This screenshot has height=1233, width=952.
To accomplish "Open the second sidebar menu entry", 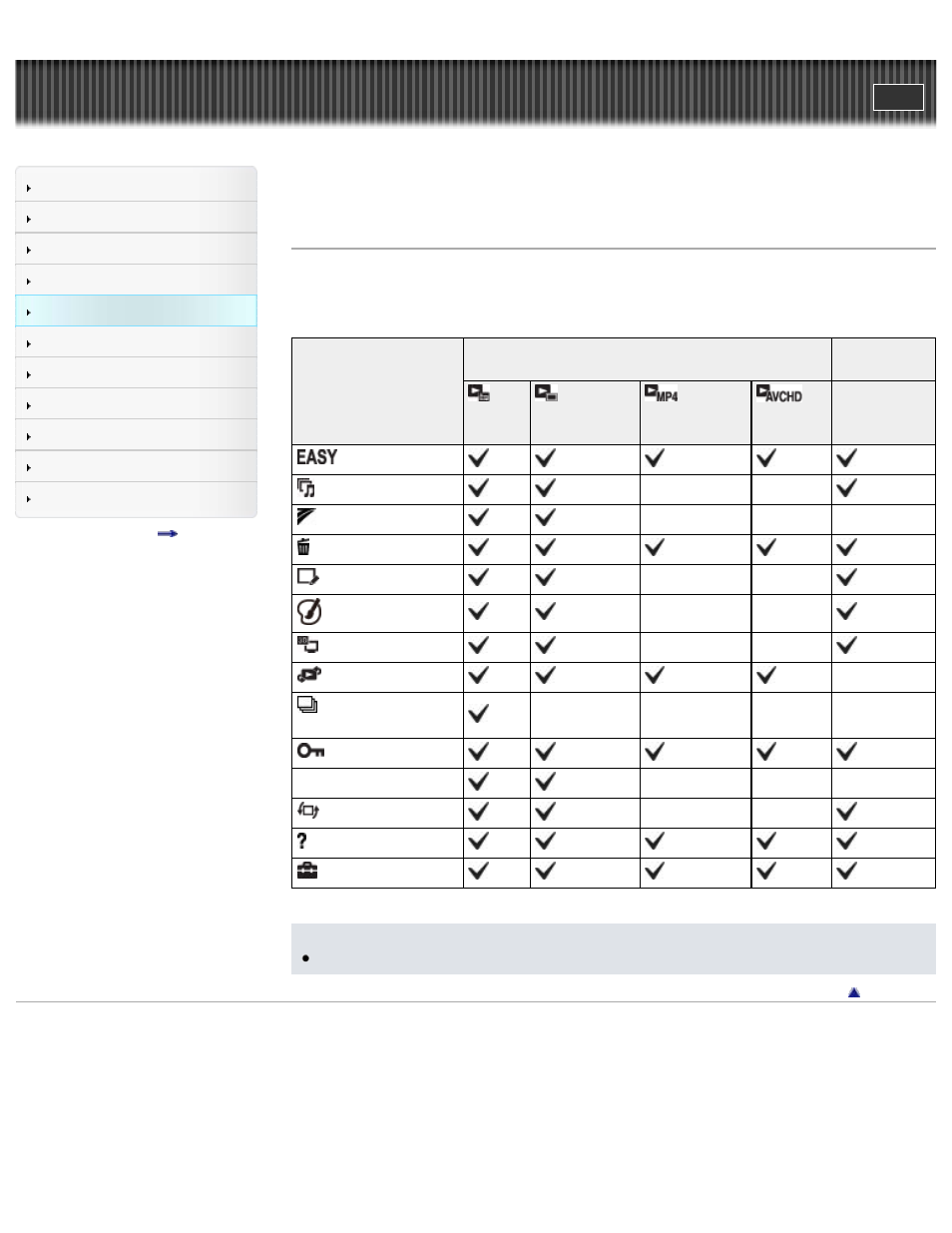I will coord(136,219).
